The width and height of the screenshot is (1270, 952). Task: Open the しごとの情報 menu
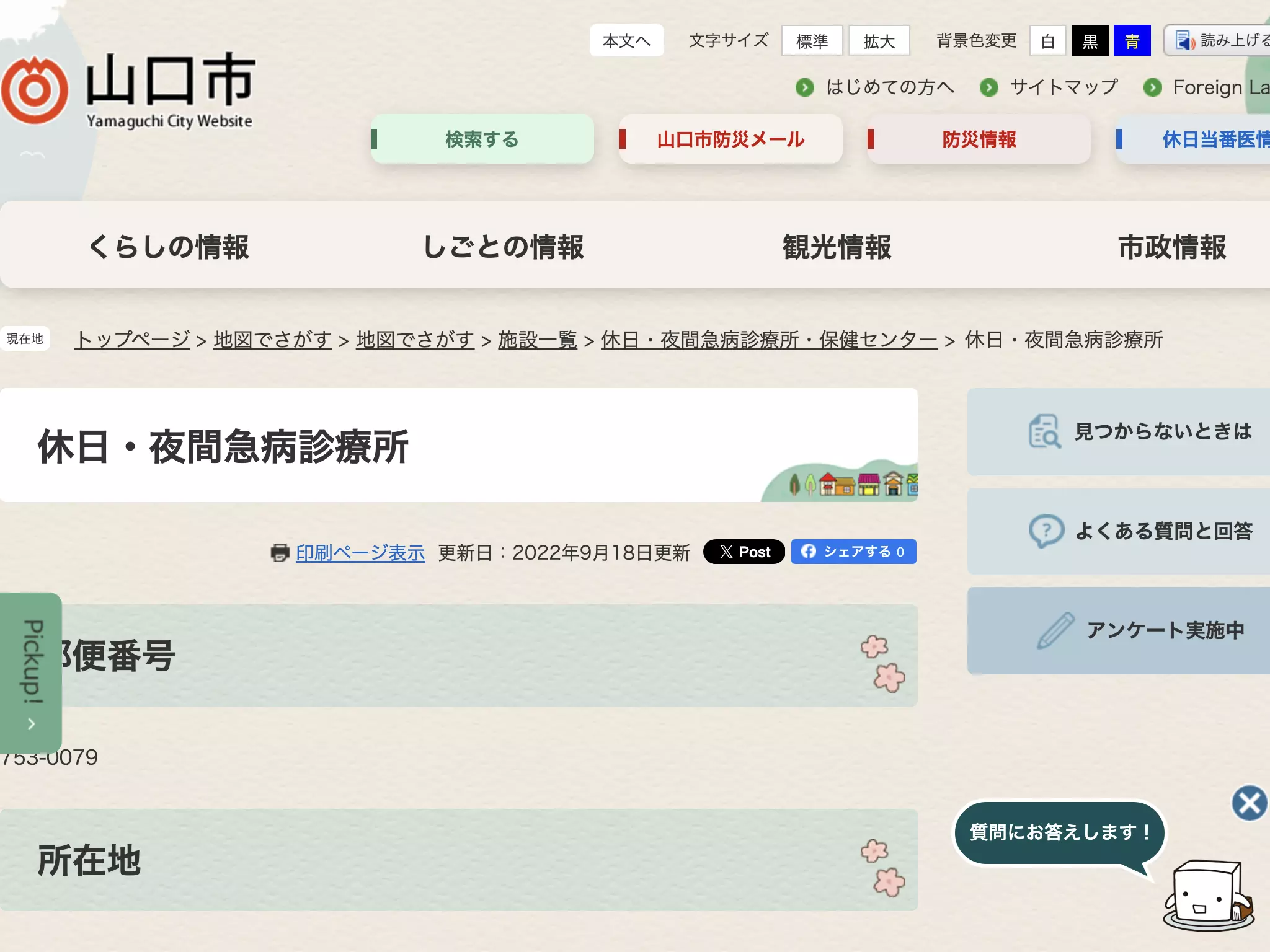click(x=503, y=246)
